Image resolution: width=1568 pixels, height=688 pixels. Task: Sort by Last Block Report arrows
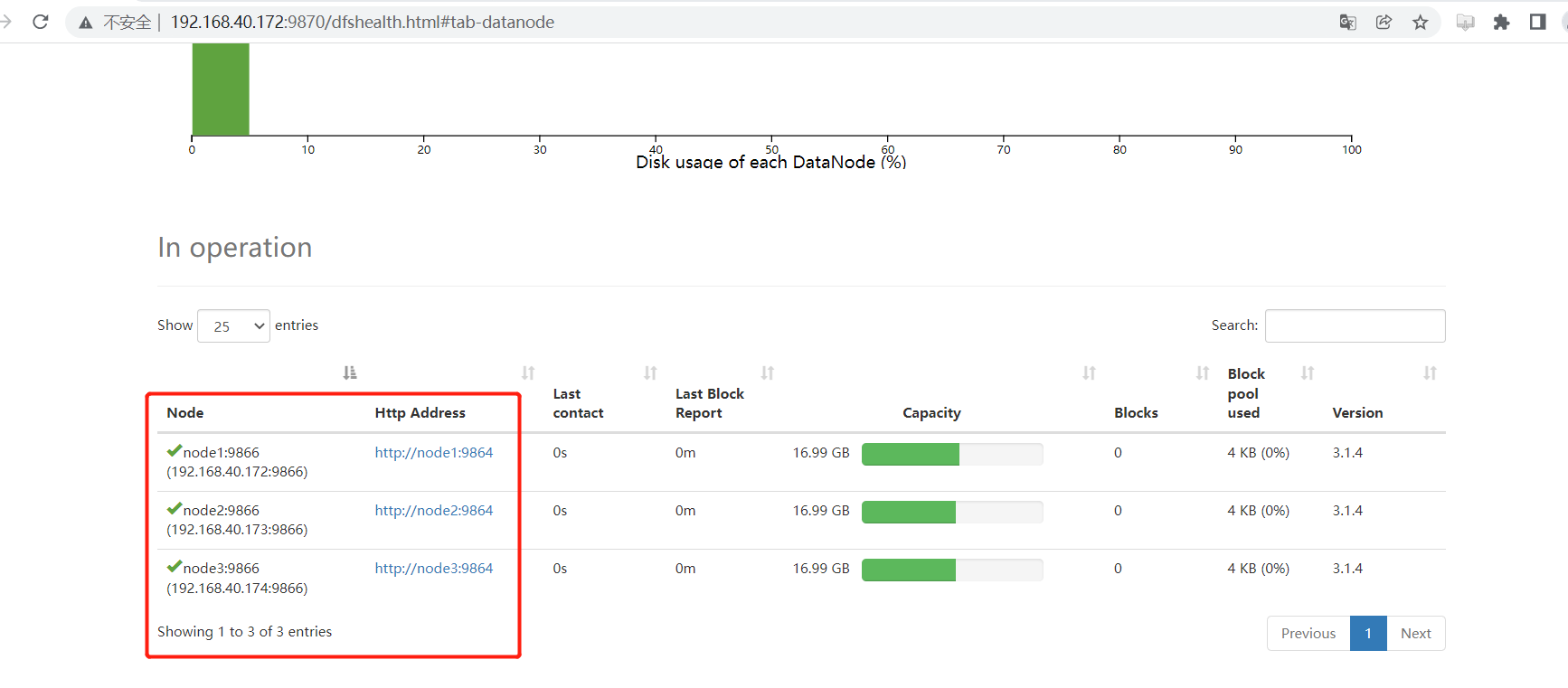[767, 372]
